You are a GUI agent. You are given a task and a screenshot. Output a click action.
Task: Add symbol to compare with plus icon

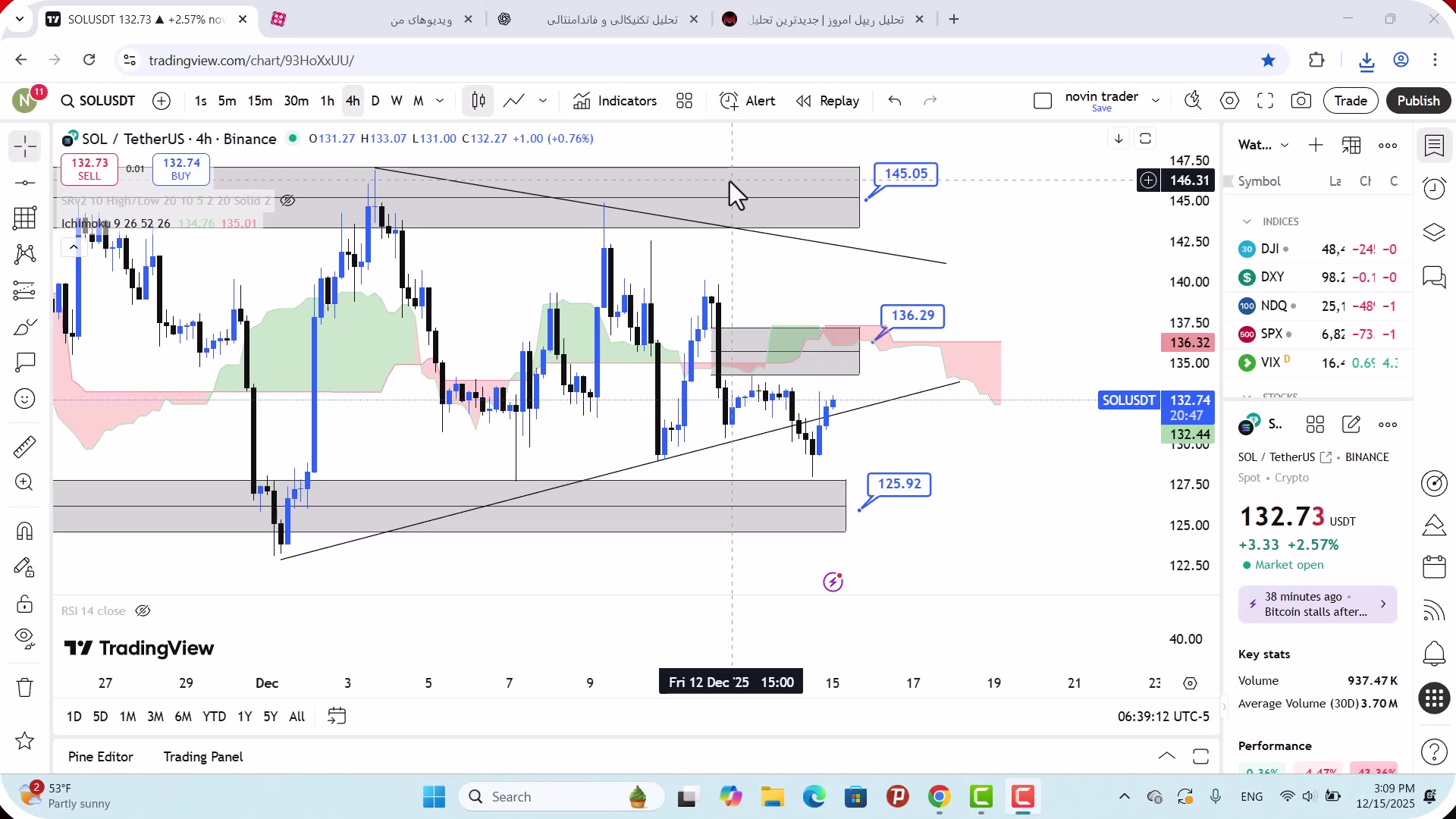tap(162, 101)
